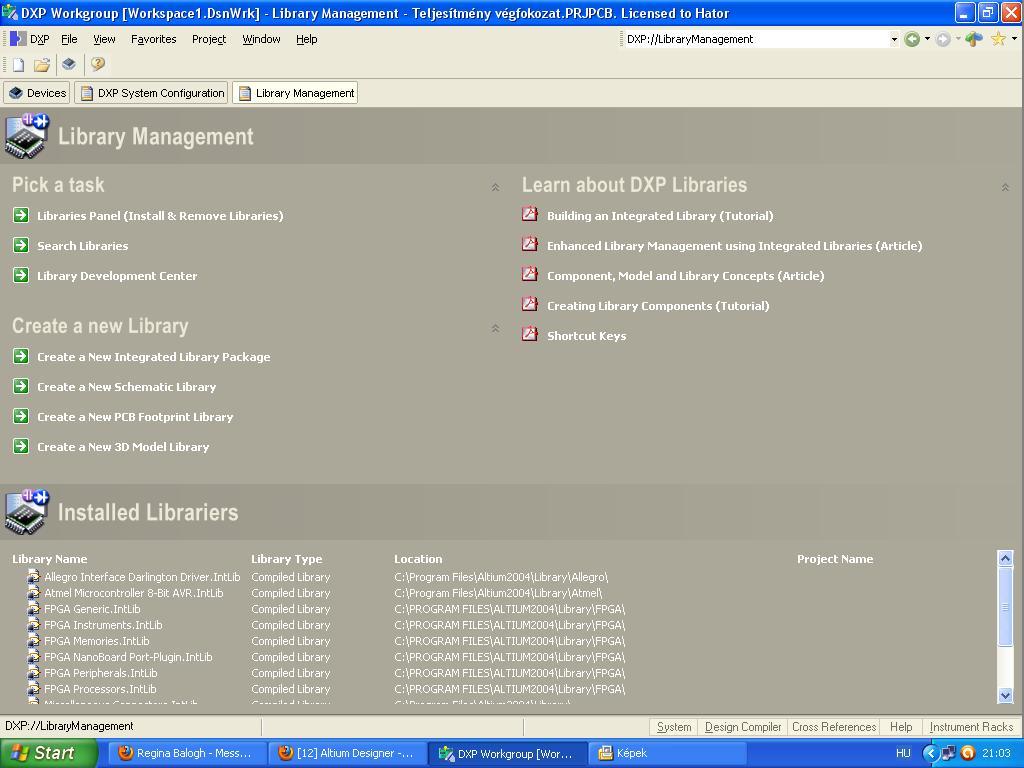Image resolution: width=1024 pixels, height=768 pixels.
Task: Open Shortcut Keys document link
Action: coord(586,336)
